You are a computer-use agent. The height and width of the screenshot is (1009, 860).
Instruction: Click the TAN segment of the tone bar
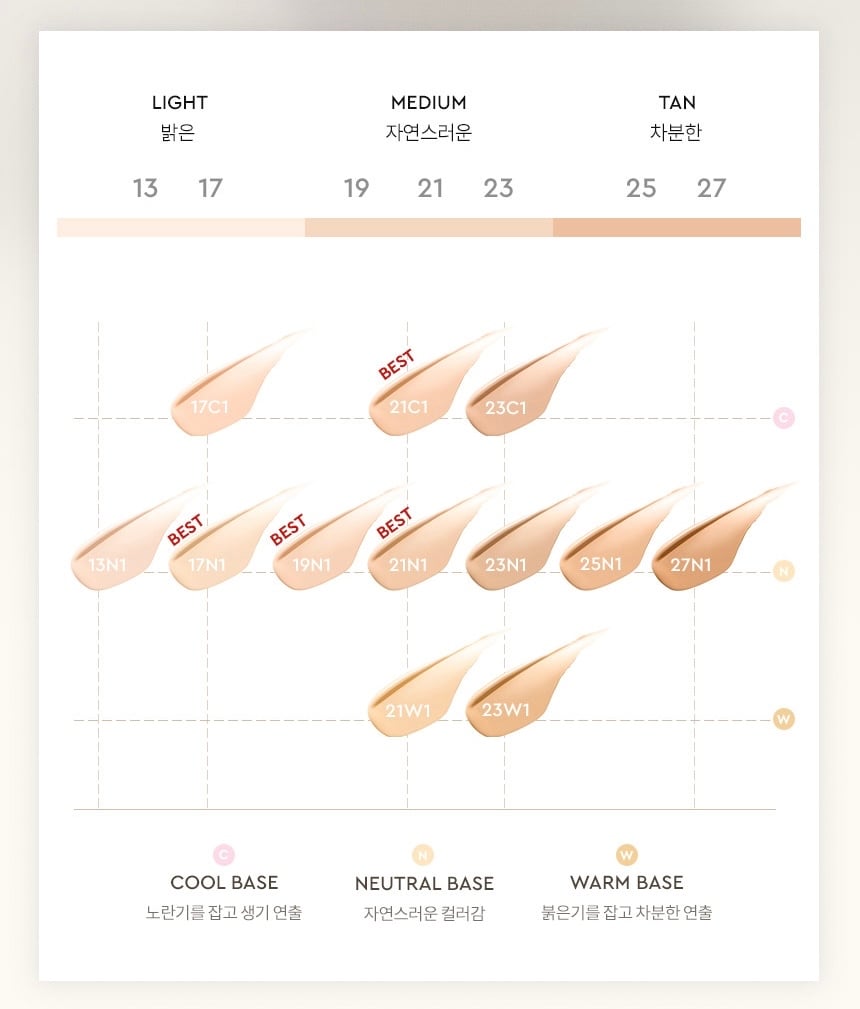(677, 227)
